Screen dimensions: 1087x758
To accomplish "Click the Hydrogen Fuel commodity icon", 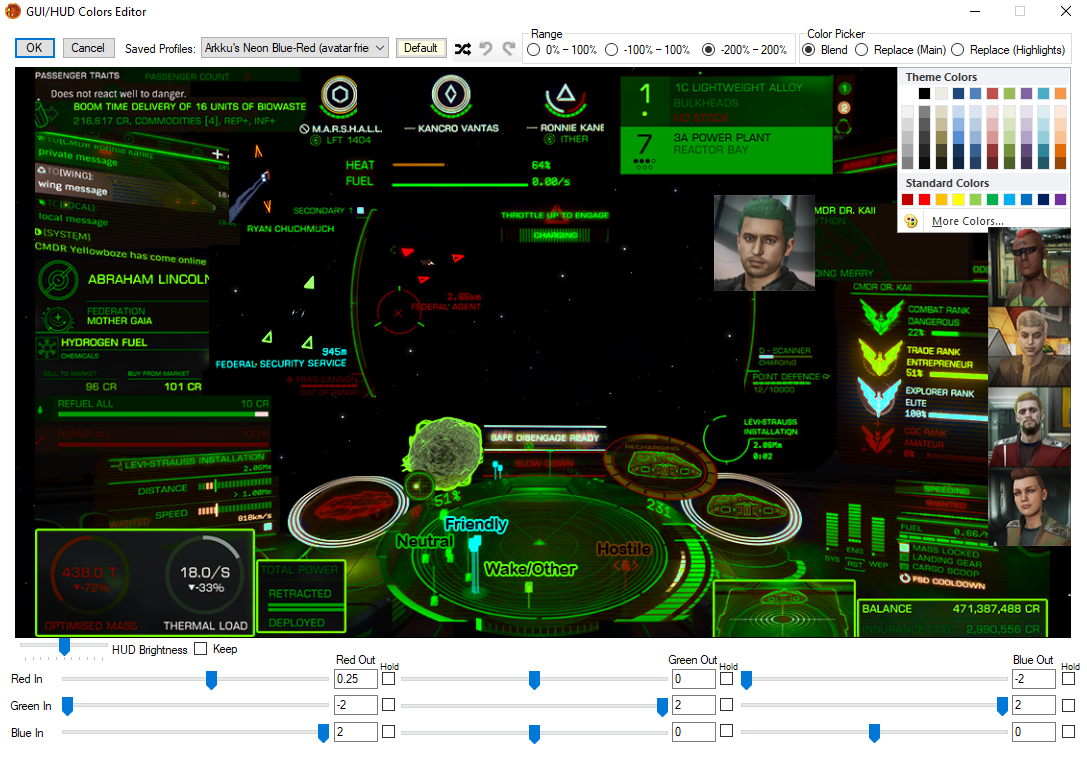I will [x=48, y=347].
